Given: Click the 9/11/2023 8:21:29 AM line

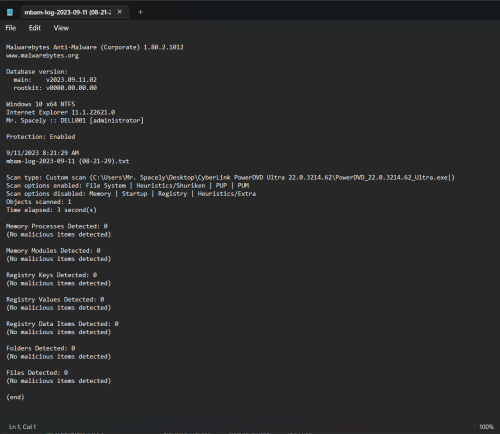Looking at the screenshot, I should coord(42,153).
